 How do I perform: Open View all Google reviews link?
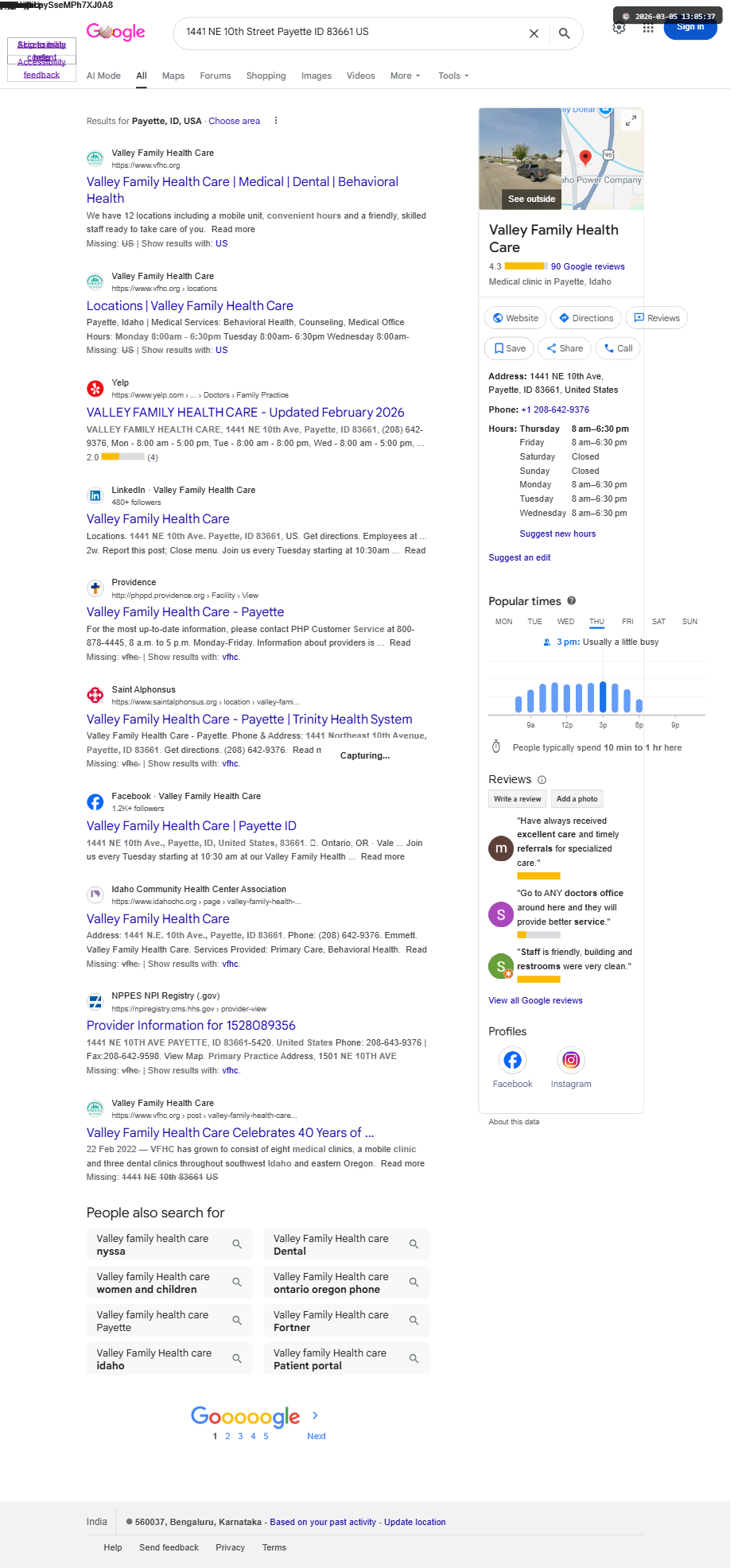click(x=535, y=1001)
